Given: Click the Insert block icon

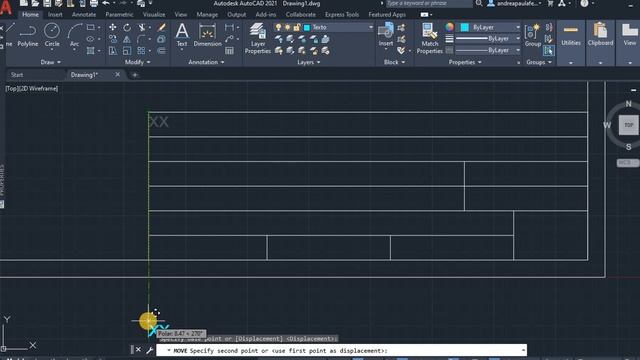Looking at the screenshot, I should click(x=386, y=35).
